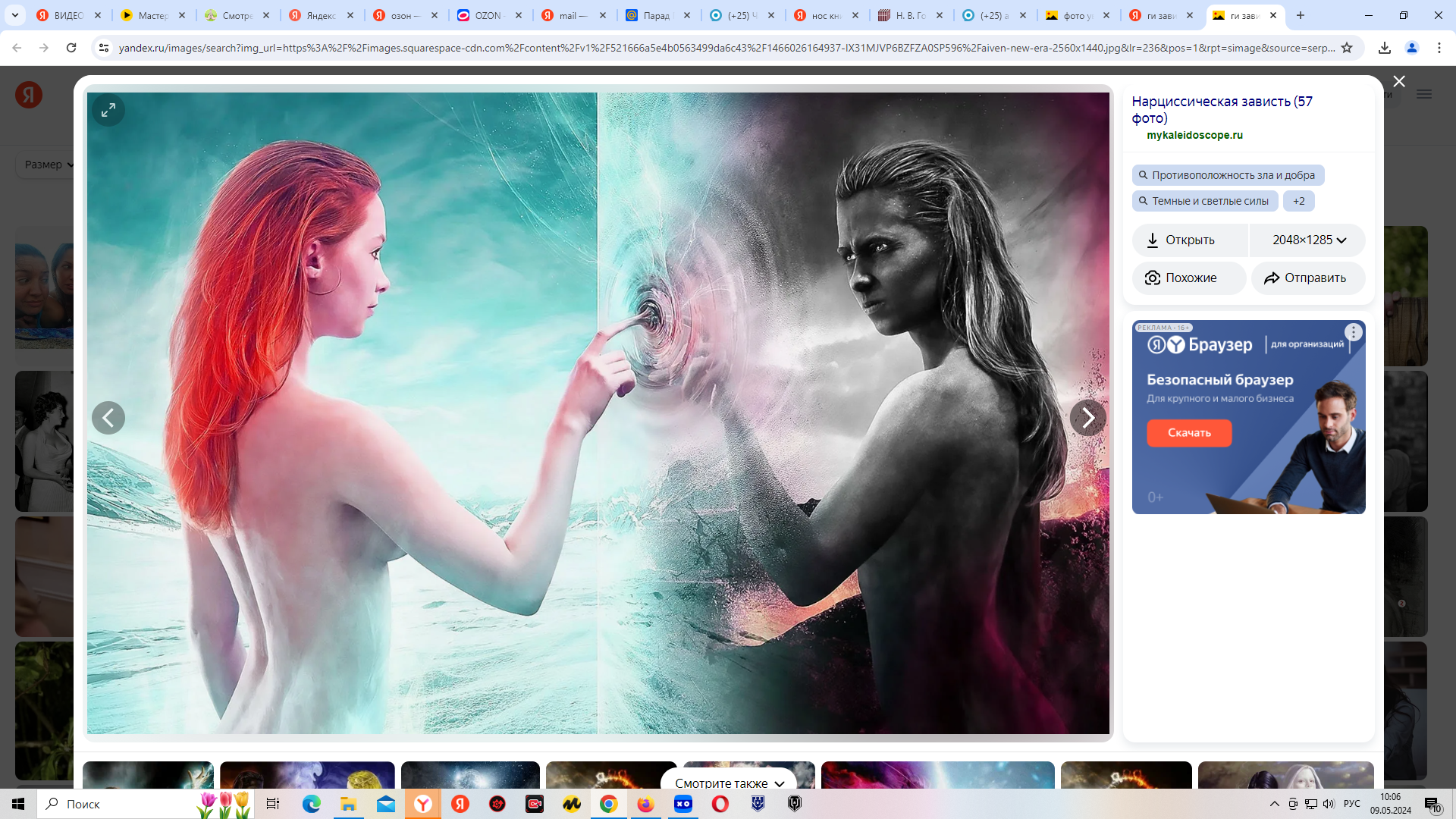1456x819 pixels.
Task: Go to the previous image
Action: (x=108, y=418)
